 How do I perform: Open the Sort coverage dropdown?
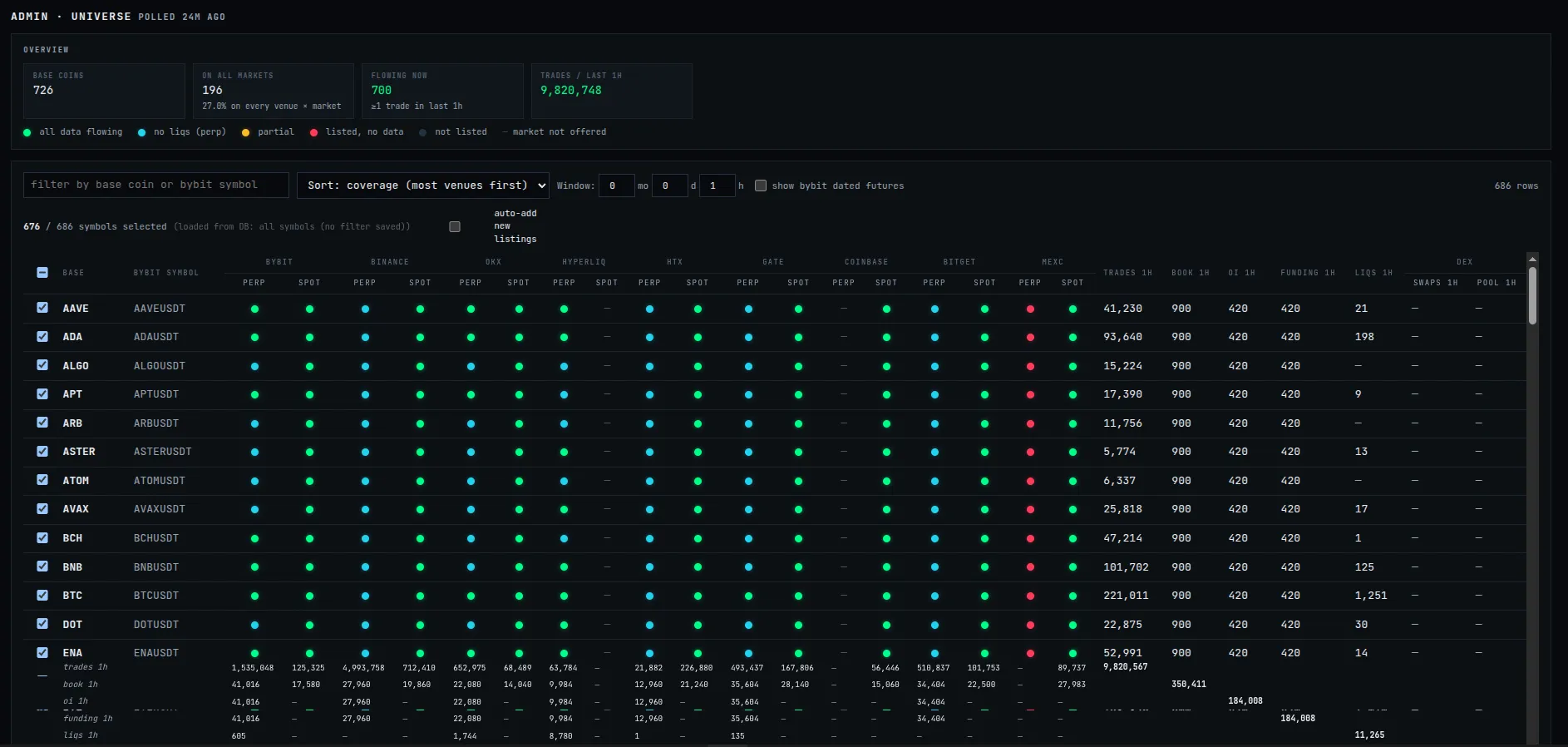tap(423, 186)
